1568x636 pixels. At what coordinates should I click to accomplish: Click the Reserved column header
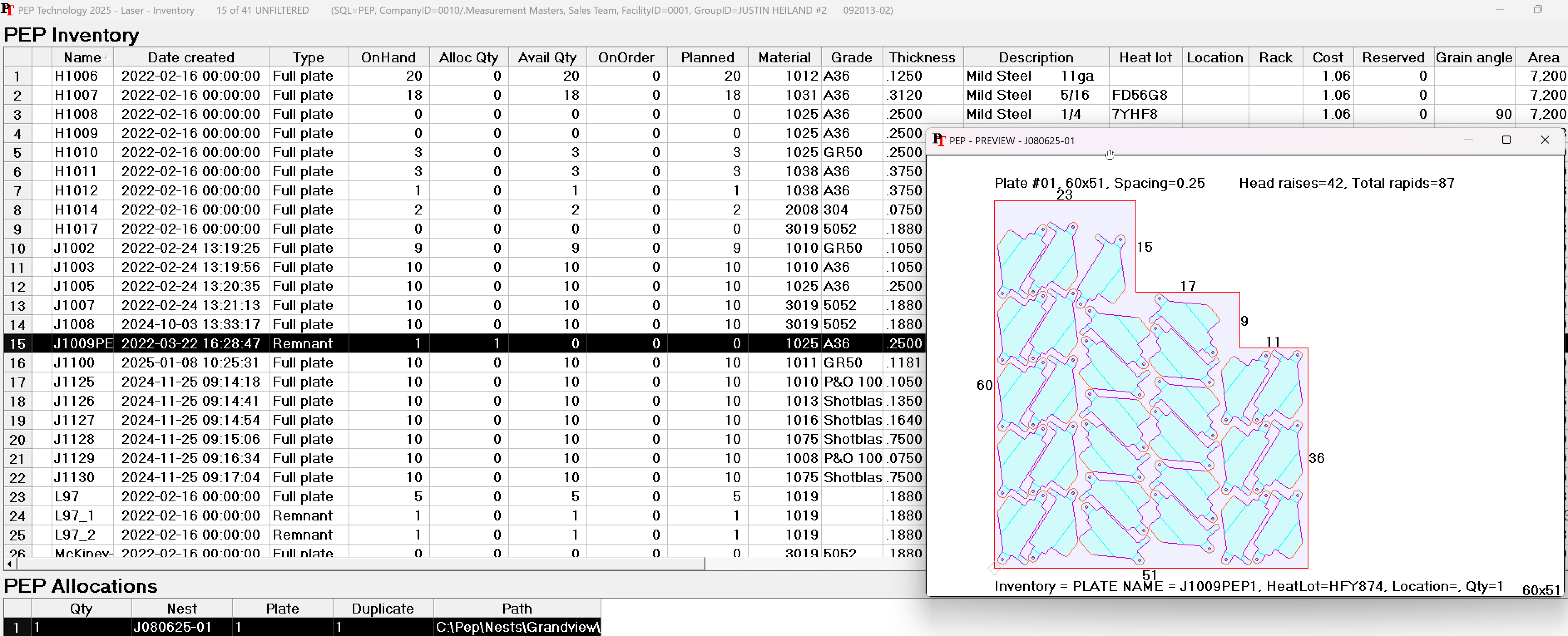1393,57
